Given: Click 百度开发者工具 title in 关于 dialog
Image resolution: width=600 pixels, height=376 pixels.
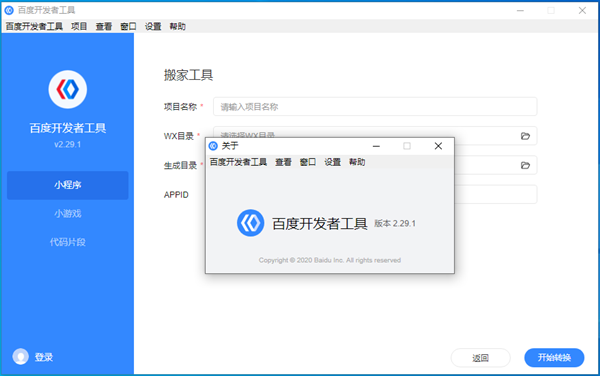Looking at the screenshot, I should point(320,224).
